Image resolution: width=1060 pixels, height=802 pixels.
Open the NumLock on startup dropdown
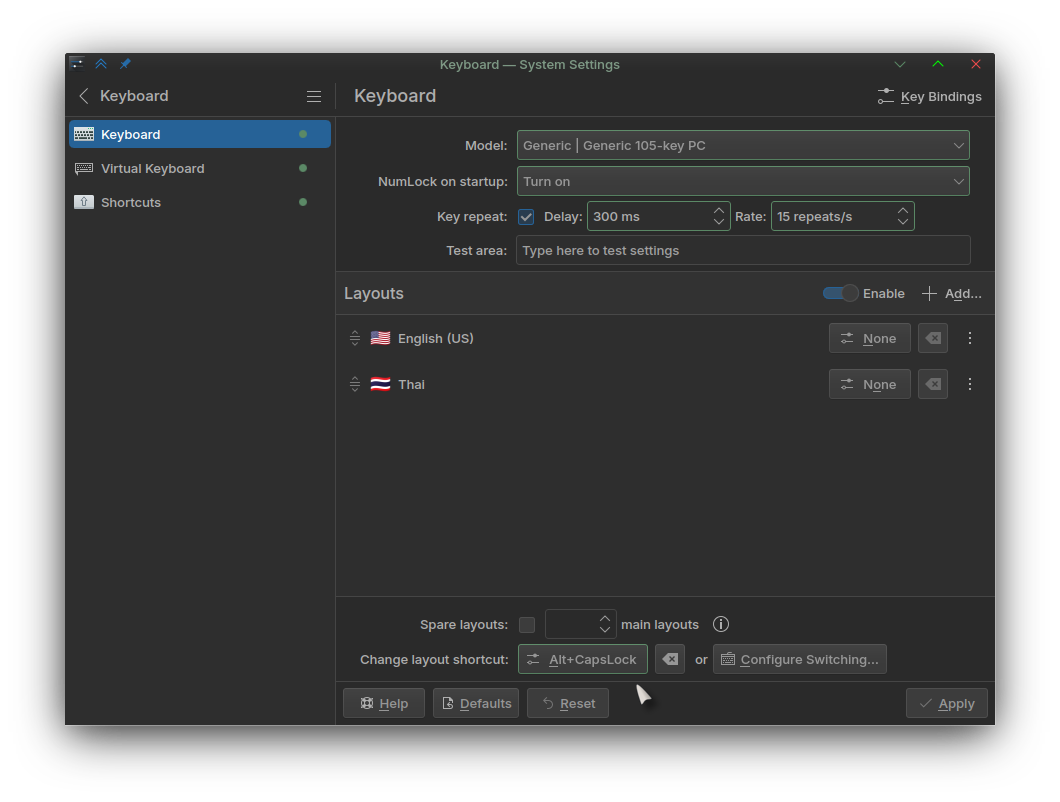click(743, 181)
